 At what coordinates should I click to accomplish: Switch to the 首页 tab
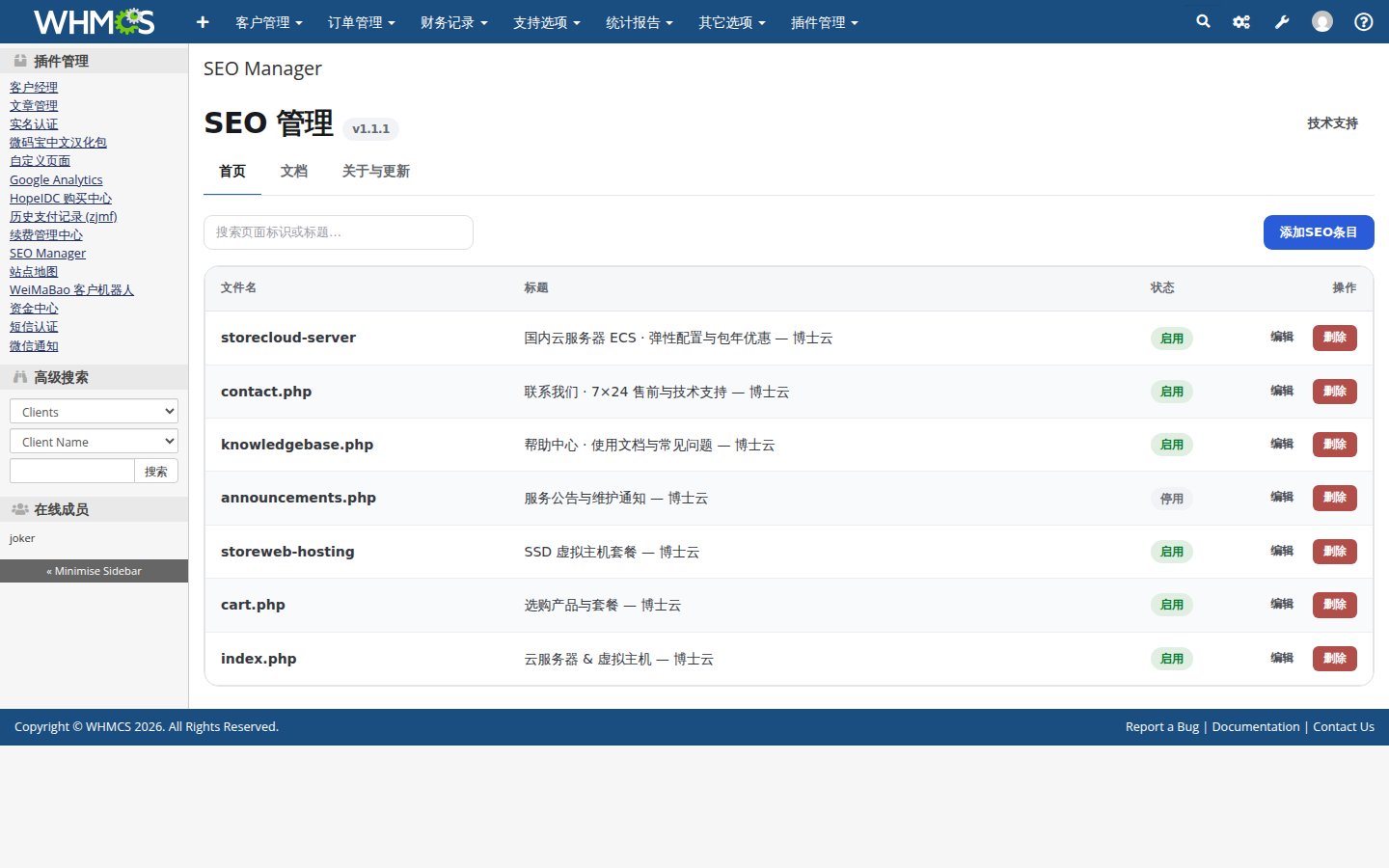tap(232, 172)
